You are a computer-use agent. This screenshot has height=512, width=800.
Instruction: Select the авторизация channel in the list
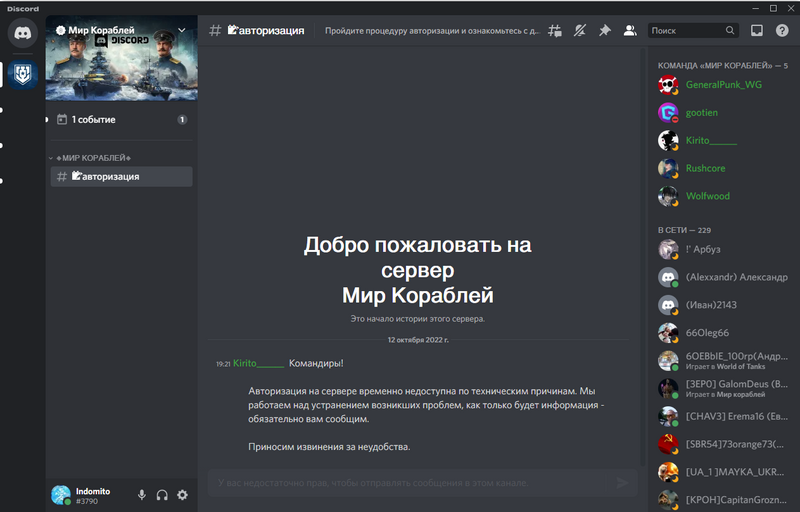pyautogui.click(x=121, y=176)
